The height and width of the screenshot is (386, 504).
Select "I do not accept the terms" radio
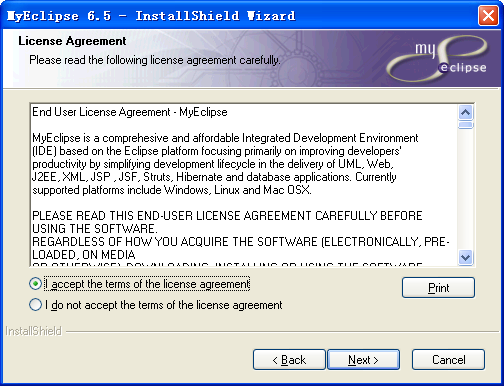(x=35, y=305)
